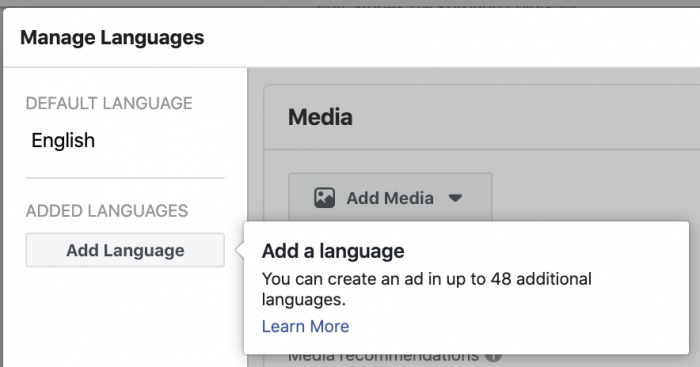The image size is (700, 367).
Task: Click the Manage Languages title
Action: 112,38
